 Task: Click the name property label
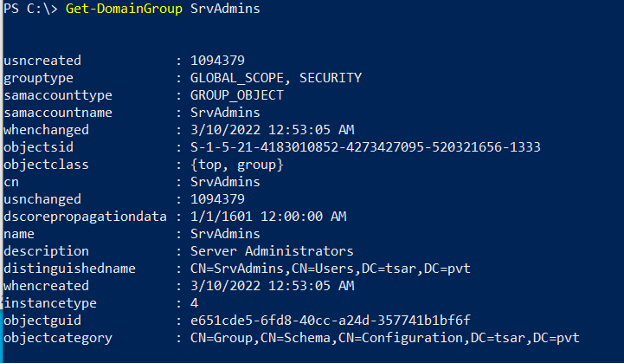(19, 234)
